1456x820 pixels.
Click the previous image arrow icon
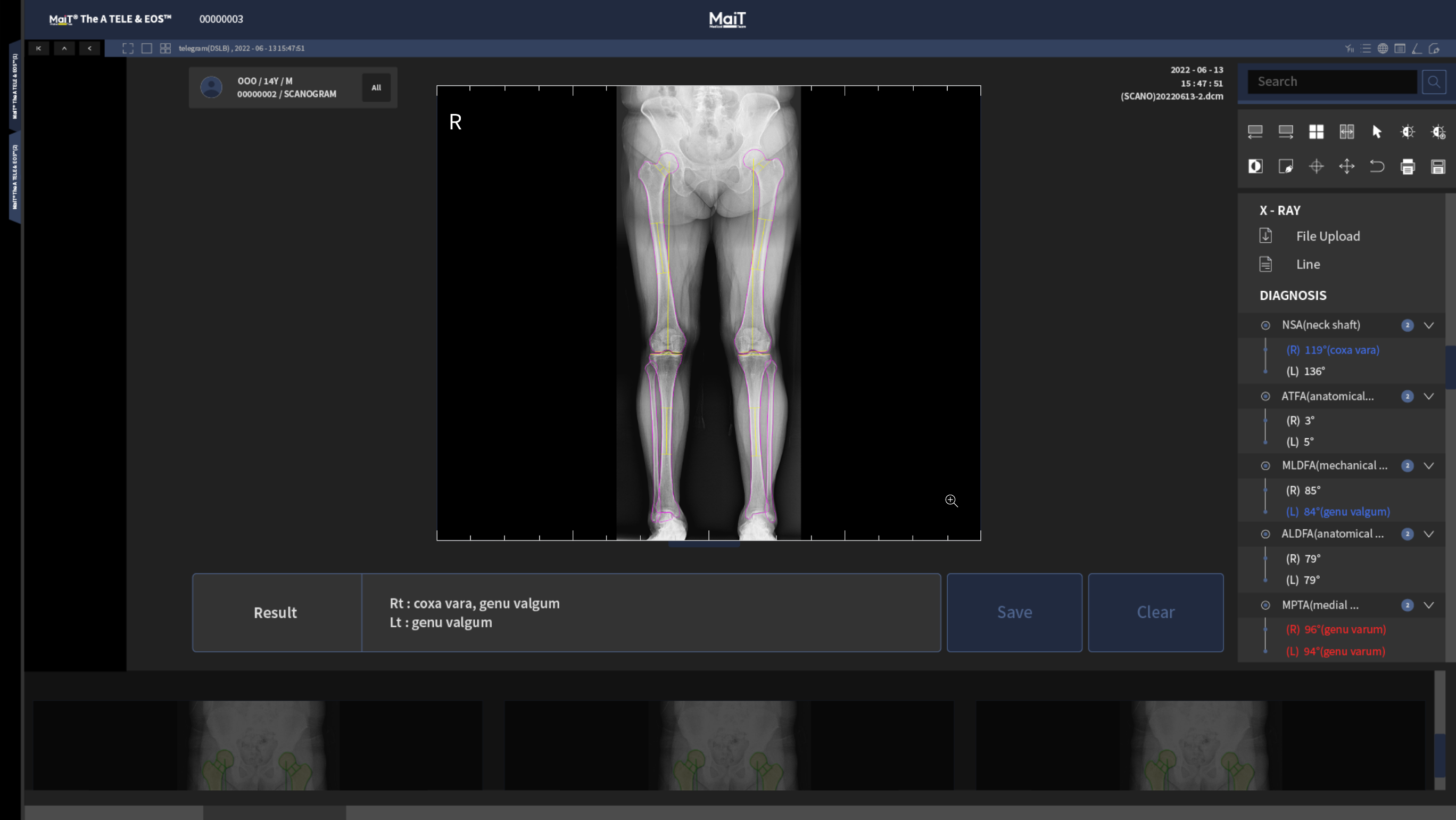click(x=89, y=48)
